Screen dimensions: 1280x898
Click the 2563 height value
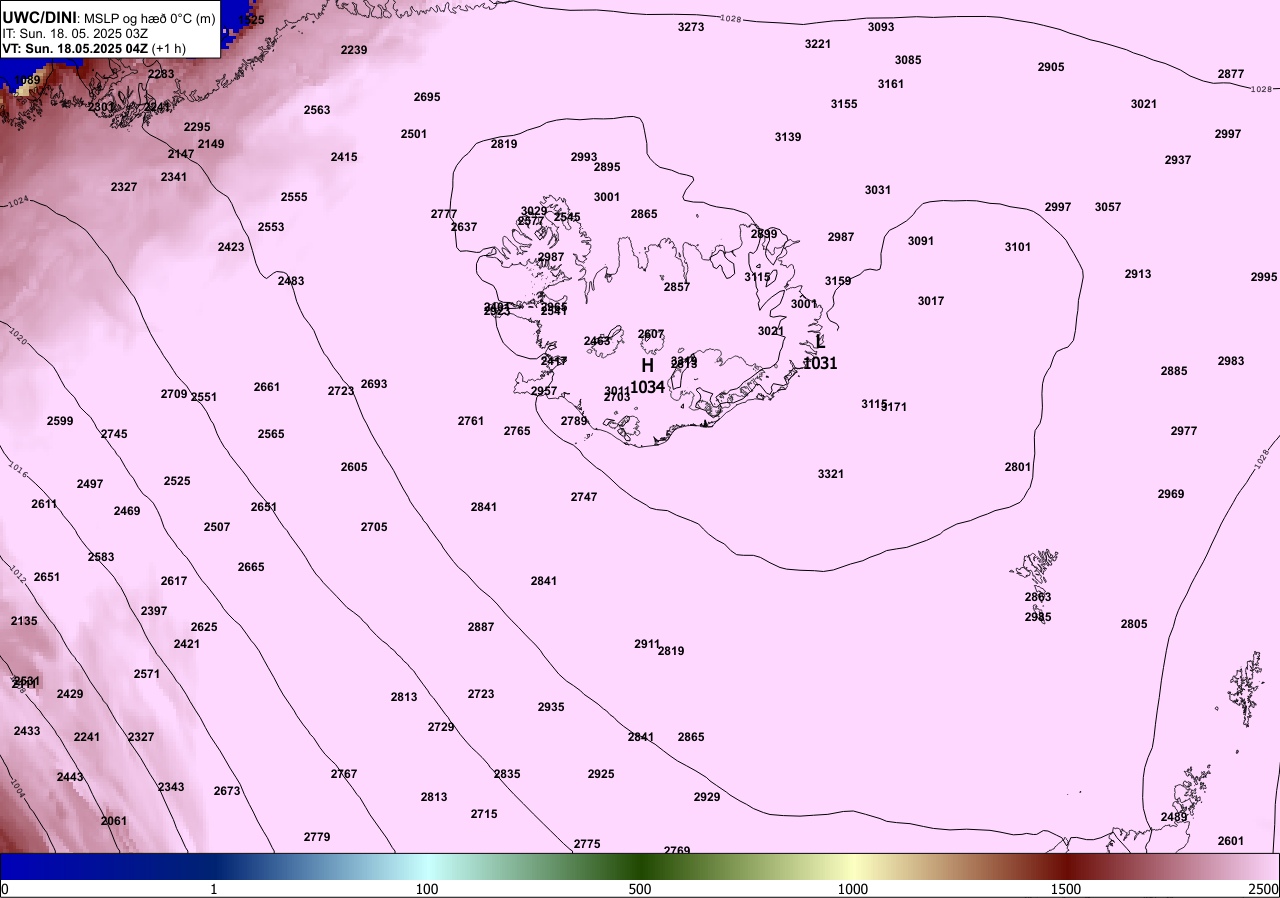(317, 110)
